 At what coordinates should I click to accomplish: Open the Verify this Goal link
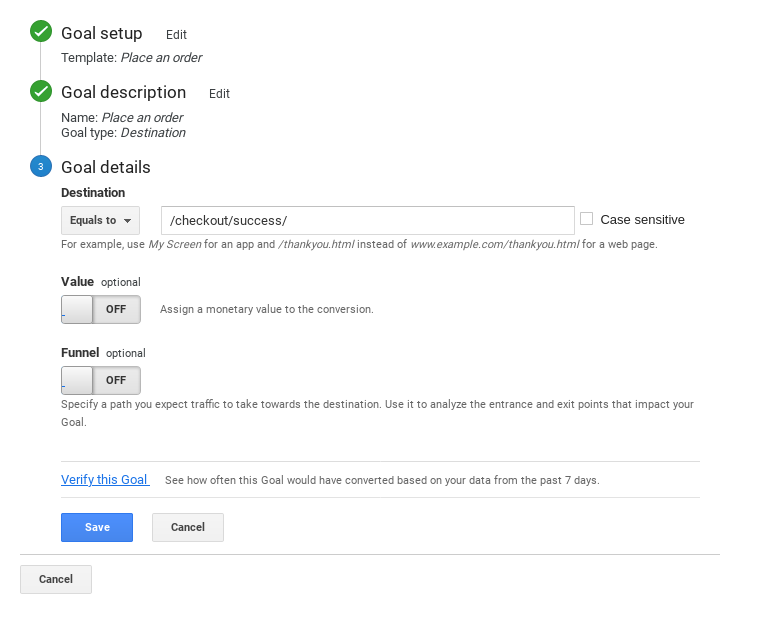[104, 480]
